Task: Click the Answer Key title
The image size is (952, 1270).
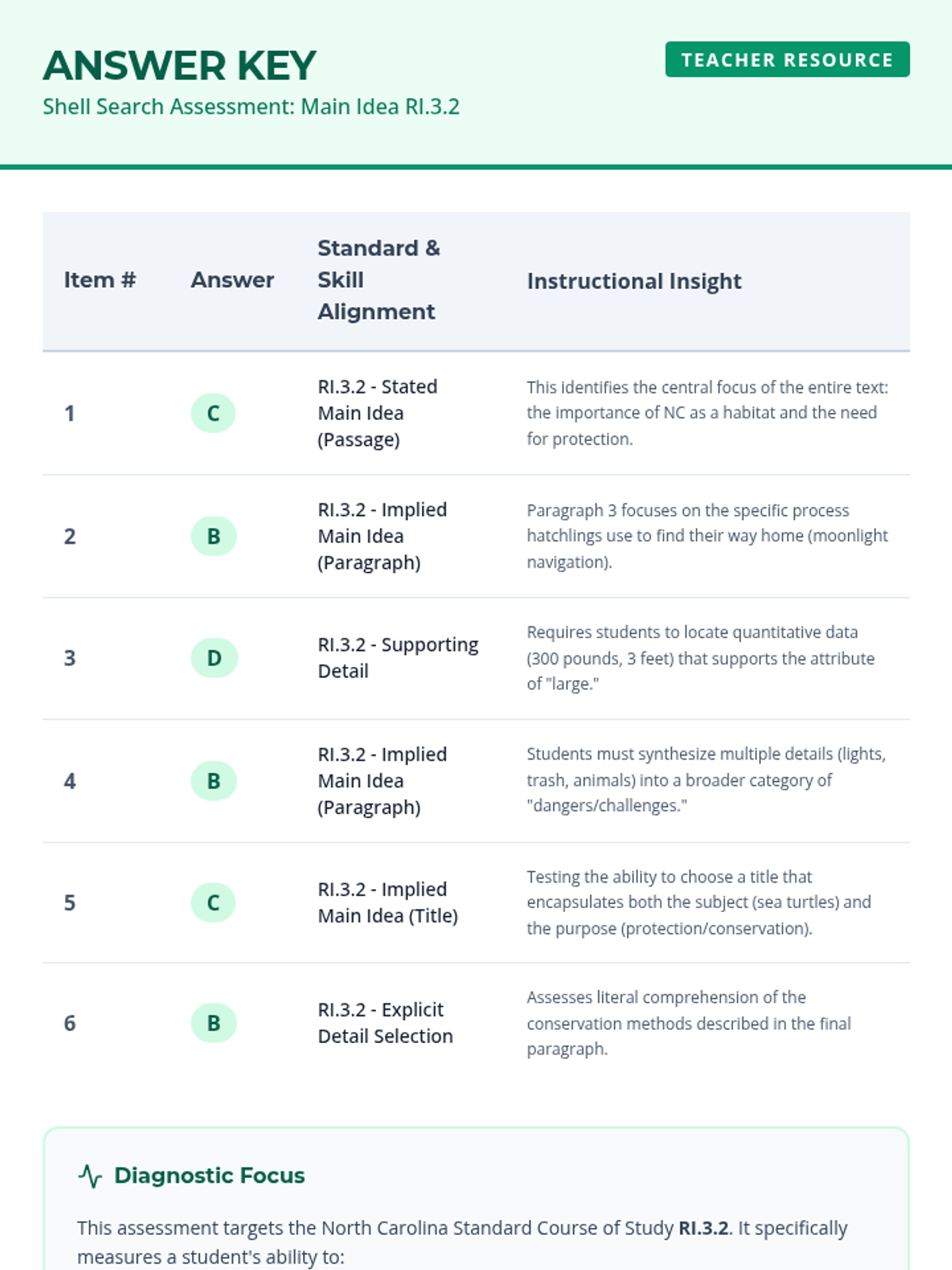Action: pos(179,66)
